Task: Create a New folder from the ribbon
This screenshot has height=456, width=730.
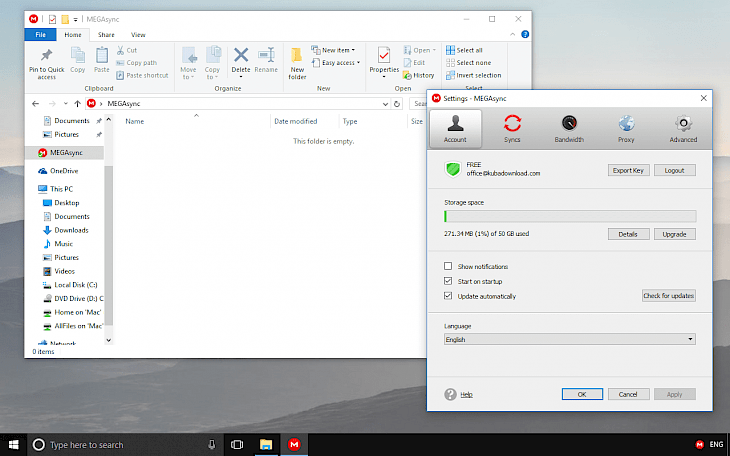Action: click(297, 64)
